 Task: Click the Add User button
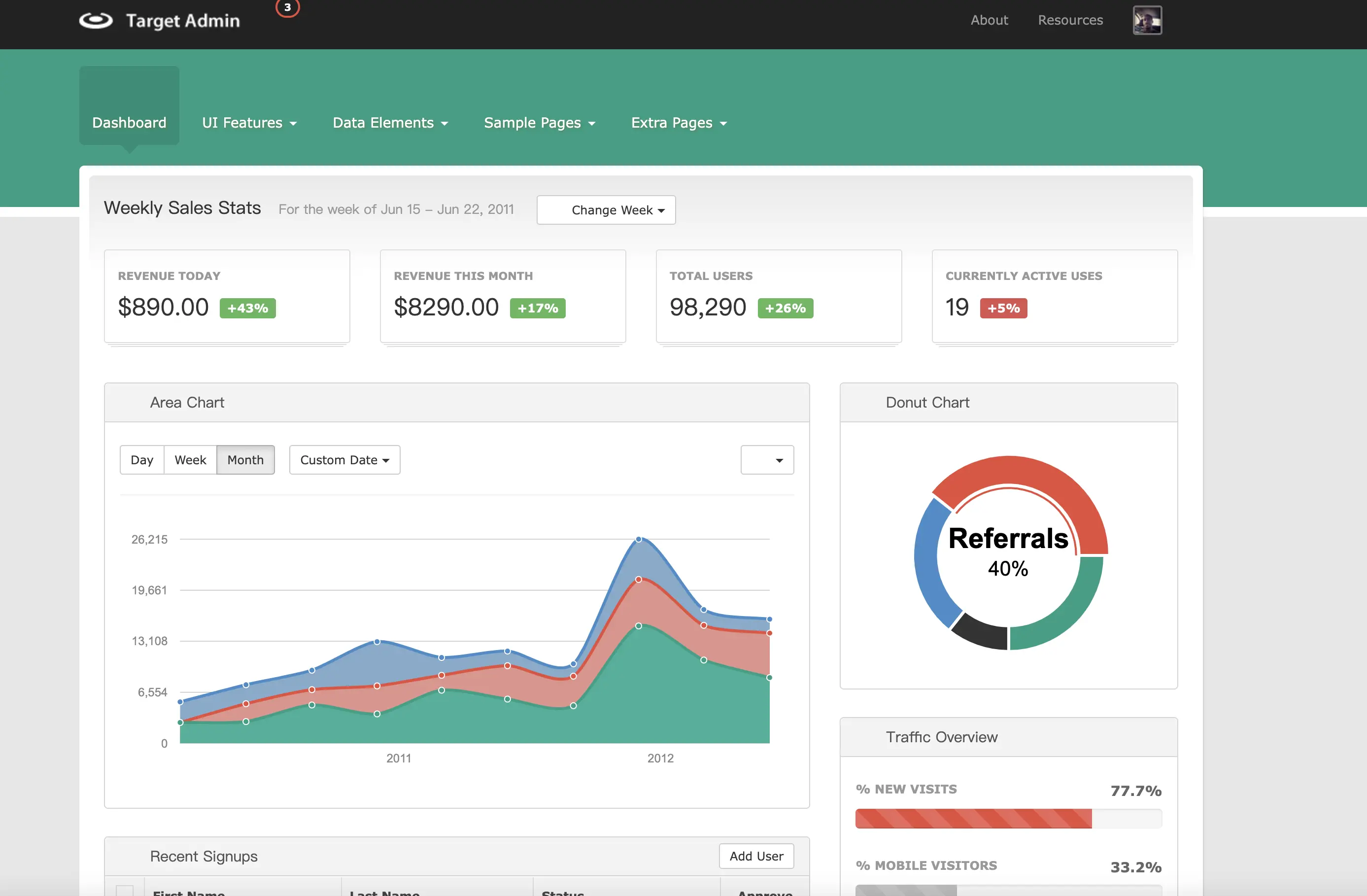pyautogui.click(x=756, y=856)
